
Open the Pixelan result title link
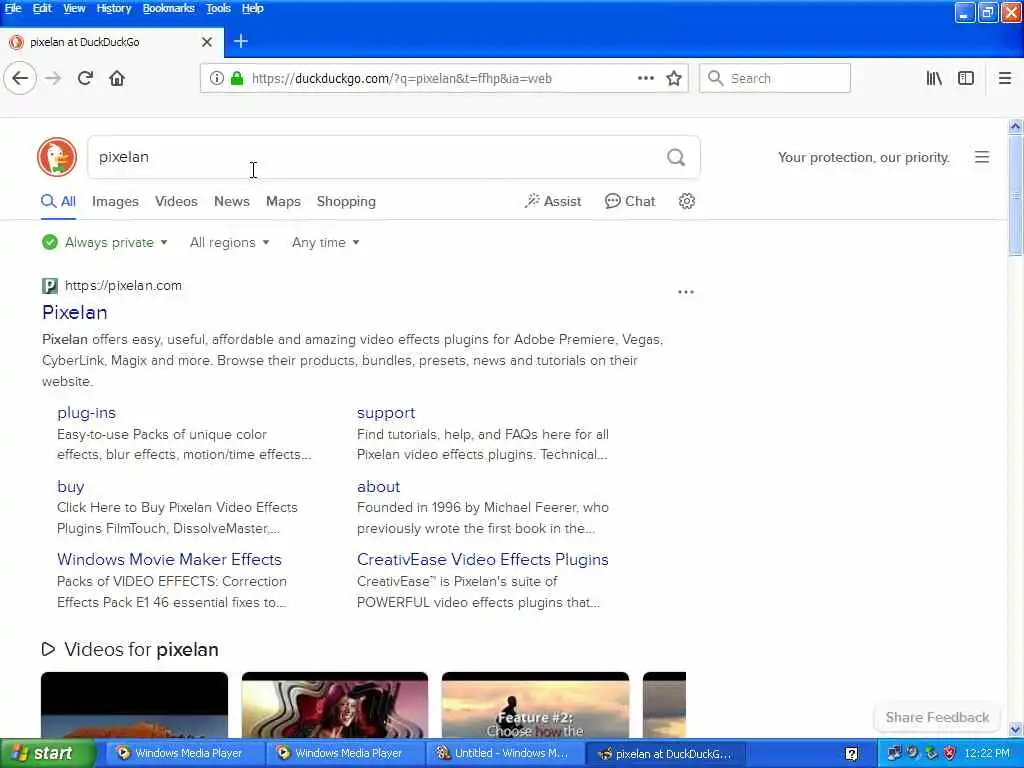[74, 312]
